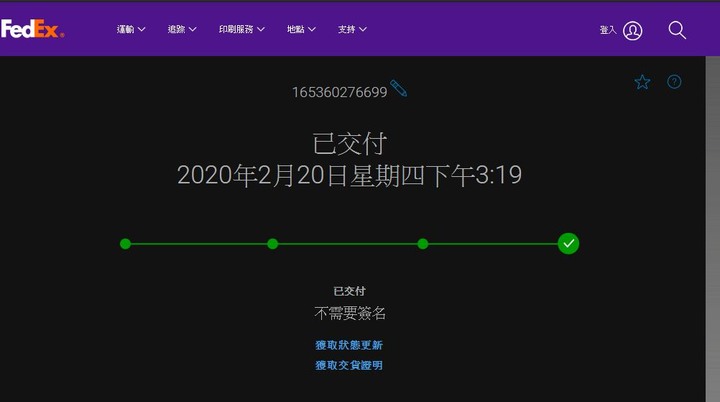Click delivery date 2020年2月20日星期四下午3:19
720x402 pixels.
[349, 176]
